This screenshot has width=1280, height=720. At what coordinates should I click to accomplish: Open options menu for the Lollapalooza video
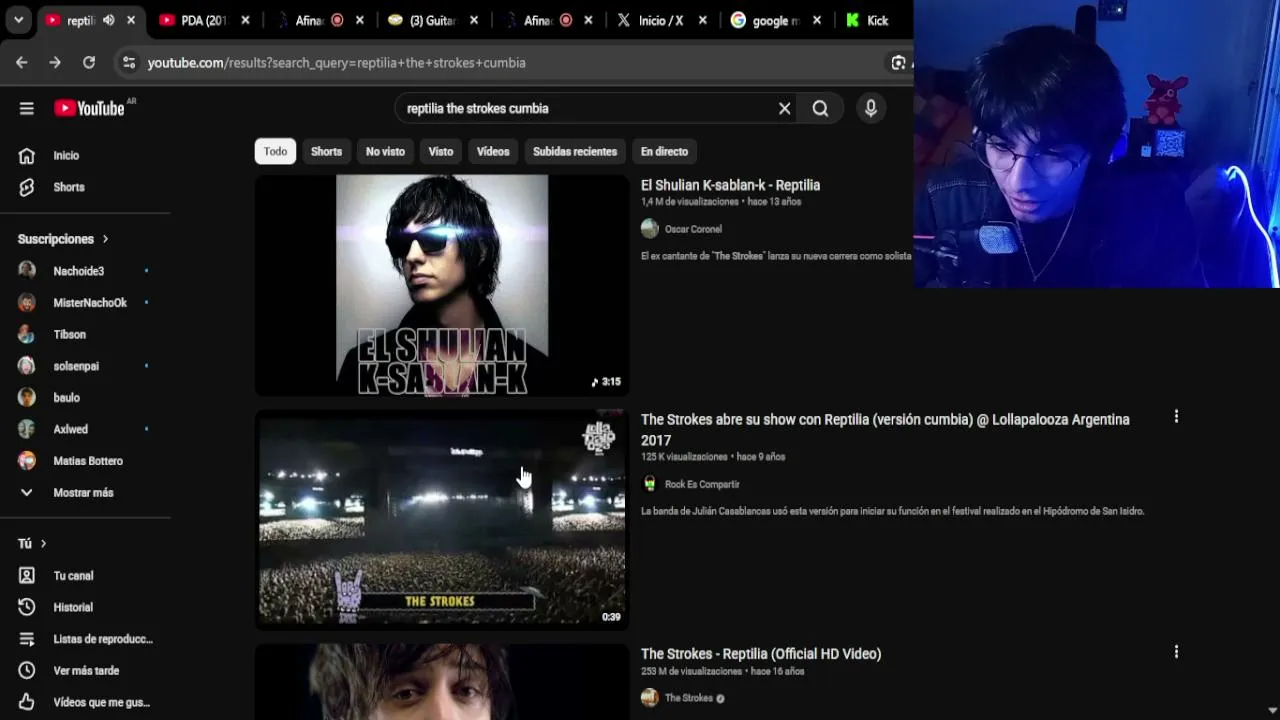(1176, 416)
